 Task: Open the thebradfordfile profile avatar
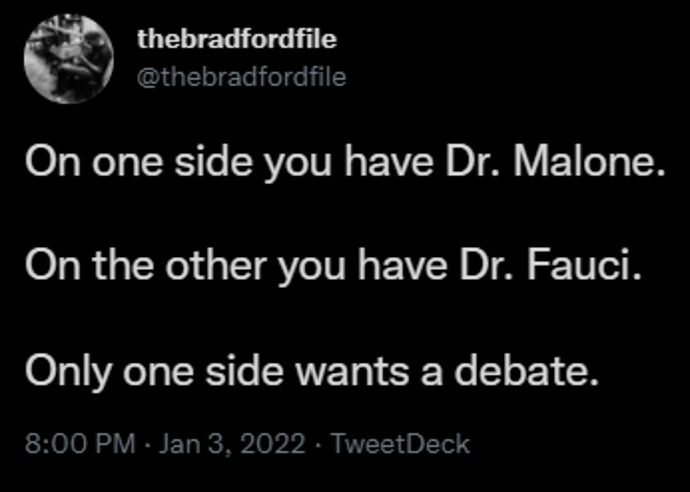click(69, 59)
